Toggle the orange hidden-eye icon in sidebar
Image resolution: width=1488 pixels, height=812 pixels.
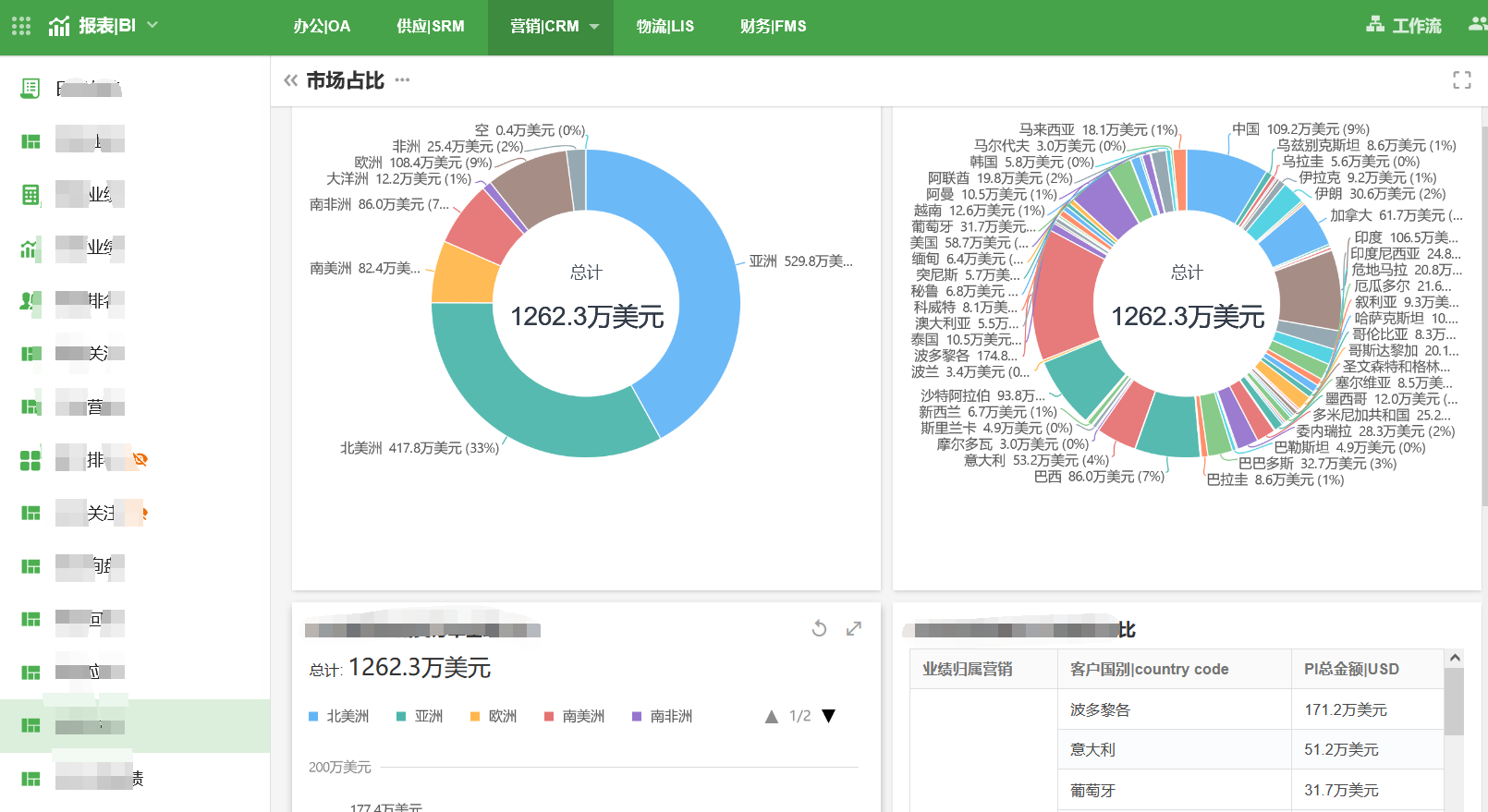pos(140,459)
